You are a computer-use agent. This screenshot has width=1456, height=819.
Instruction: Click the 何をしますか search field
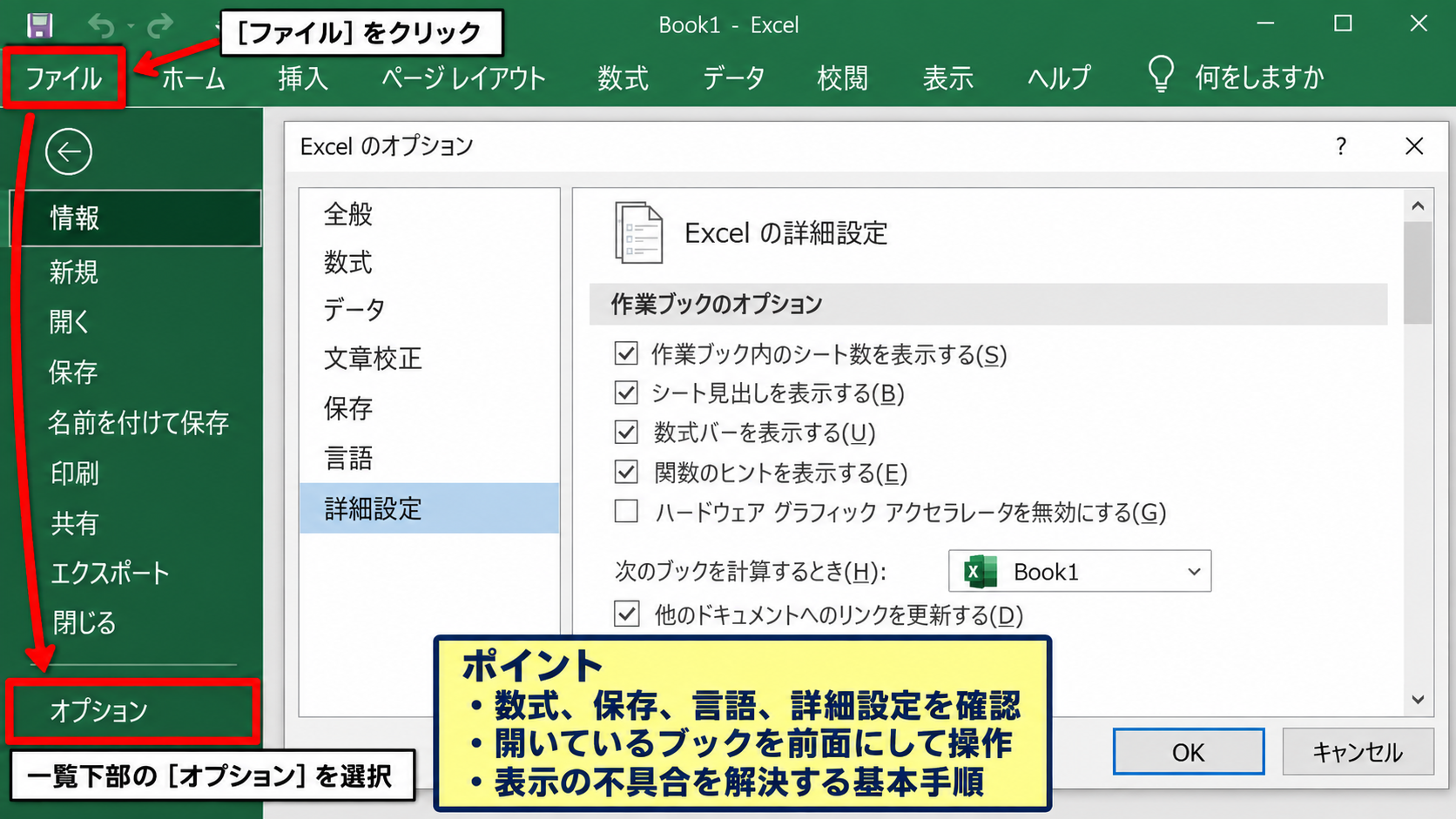(x=1259, y=77)
